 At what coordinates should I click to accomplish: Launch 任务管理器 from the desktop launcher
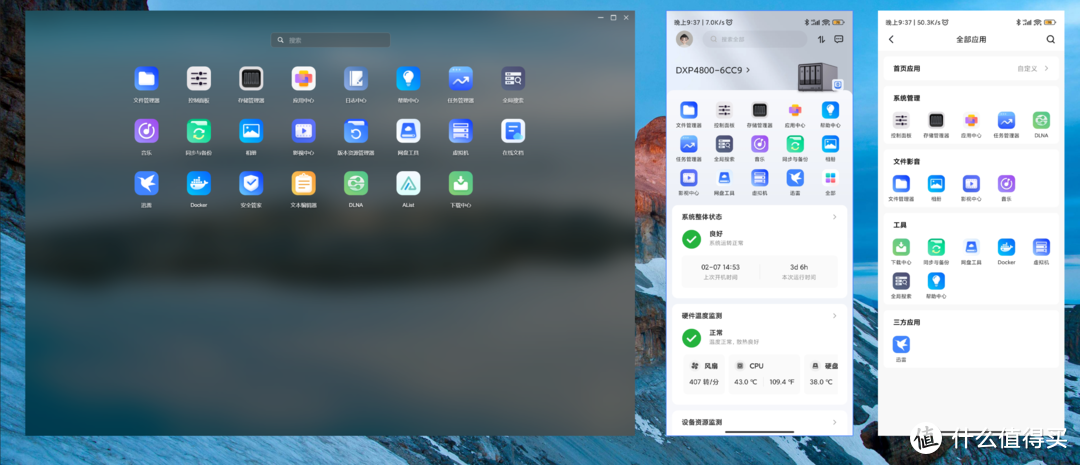[460, 79]
